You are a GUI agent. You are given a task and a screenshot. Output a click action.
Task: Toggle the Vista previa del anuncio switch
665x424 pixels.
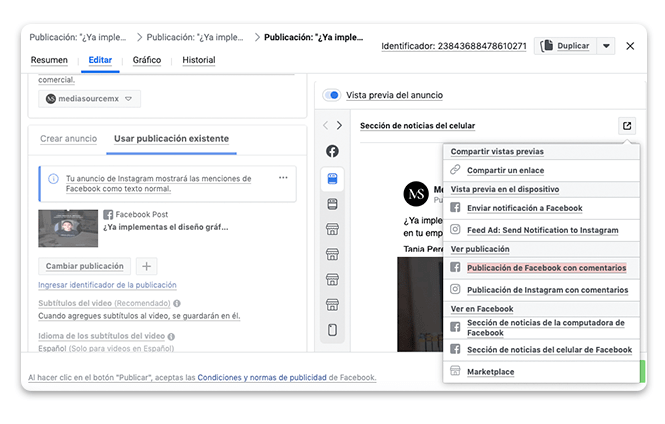point(331,95)
